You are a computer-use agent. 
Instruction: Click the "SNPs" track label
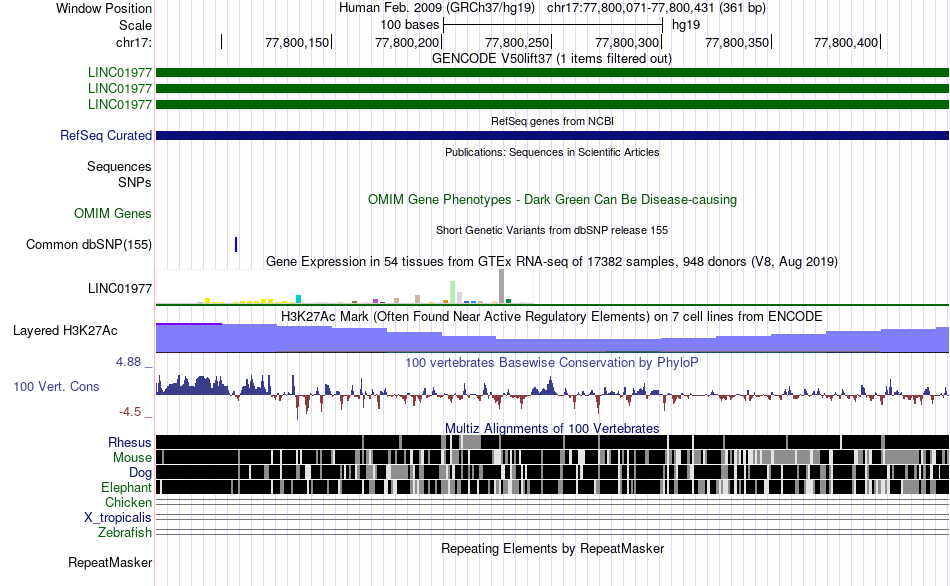point(135,182)
